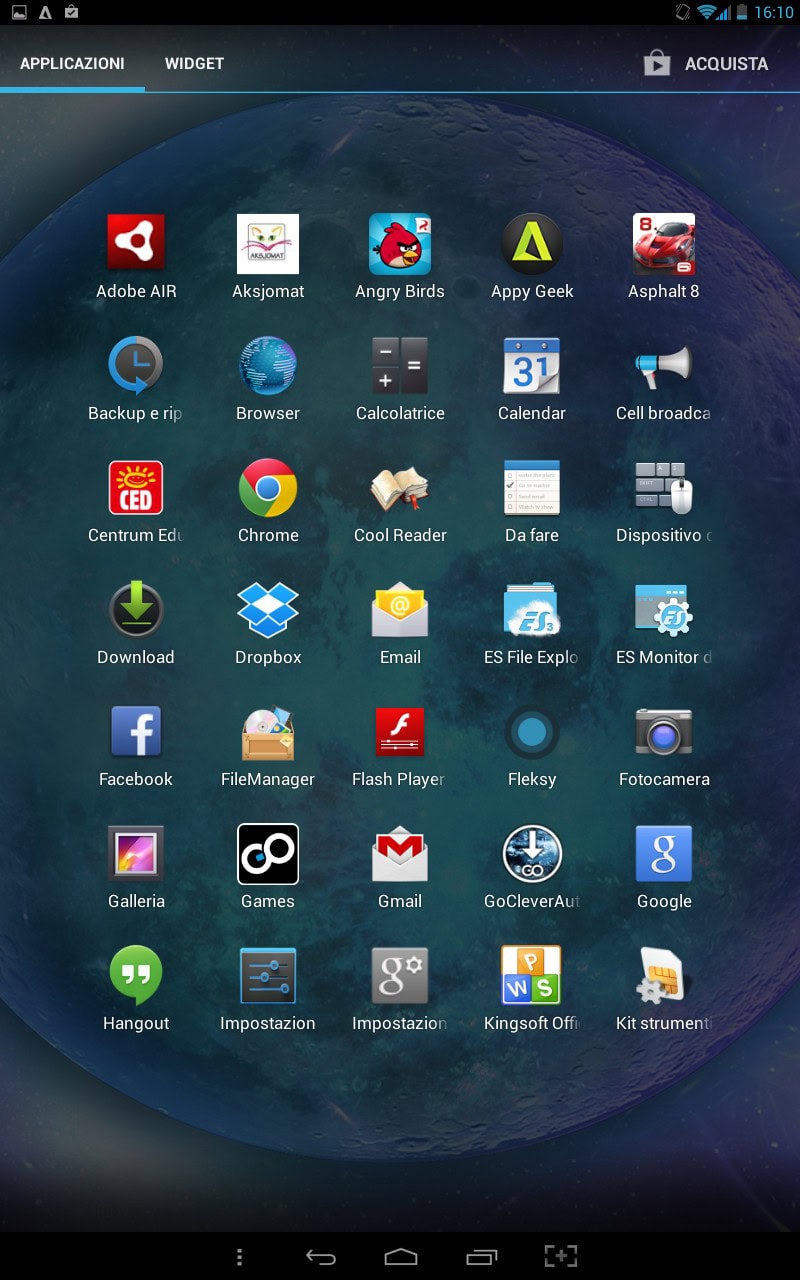Tap the Wi-Fi status icon
The width and height of the screenshot is (800, 1280).
709,12
